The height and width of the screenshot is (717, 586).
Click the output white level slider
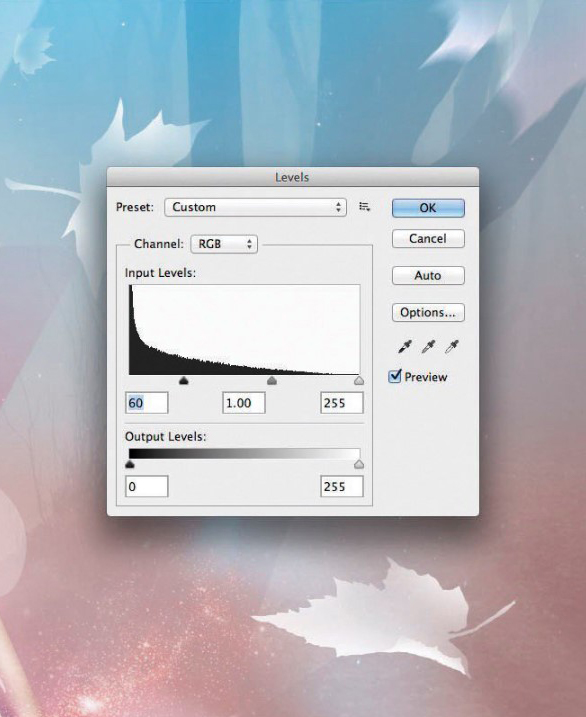coord(359,465)
